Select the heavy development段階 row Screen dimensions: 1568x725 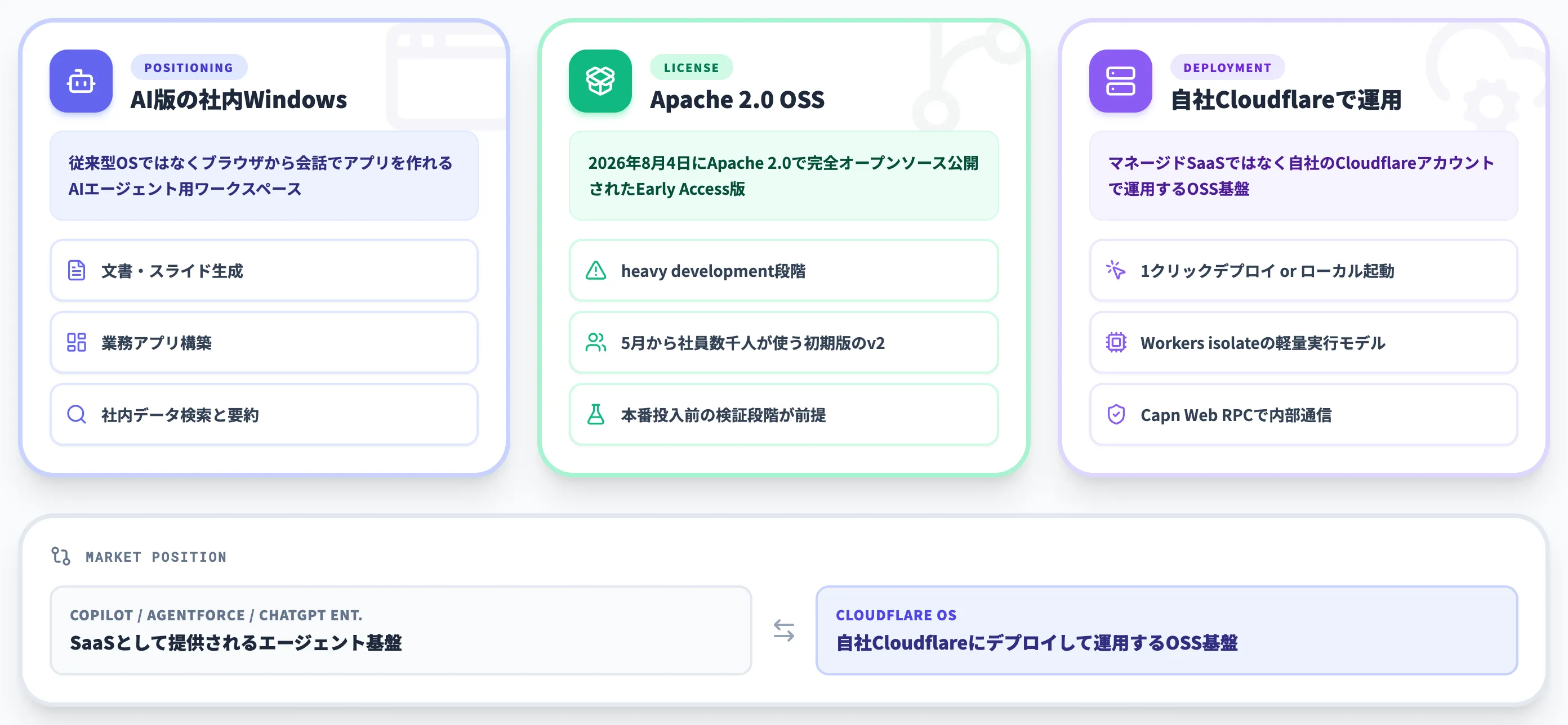tap(784, 270)
